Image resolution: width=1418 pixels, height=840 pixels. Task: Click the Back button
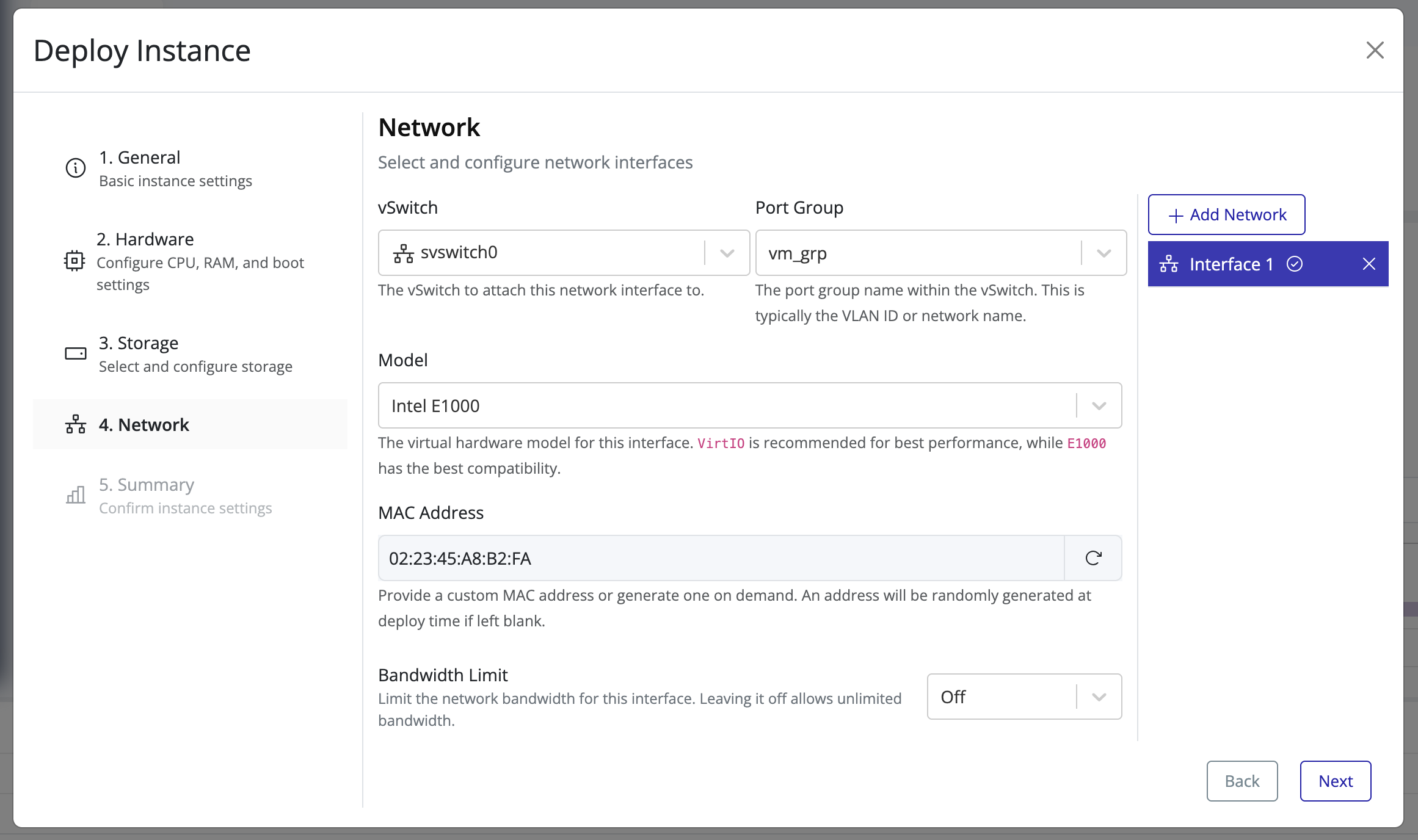(1242, 781)
